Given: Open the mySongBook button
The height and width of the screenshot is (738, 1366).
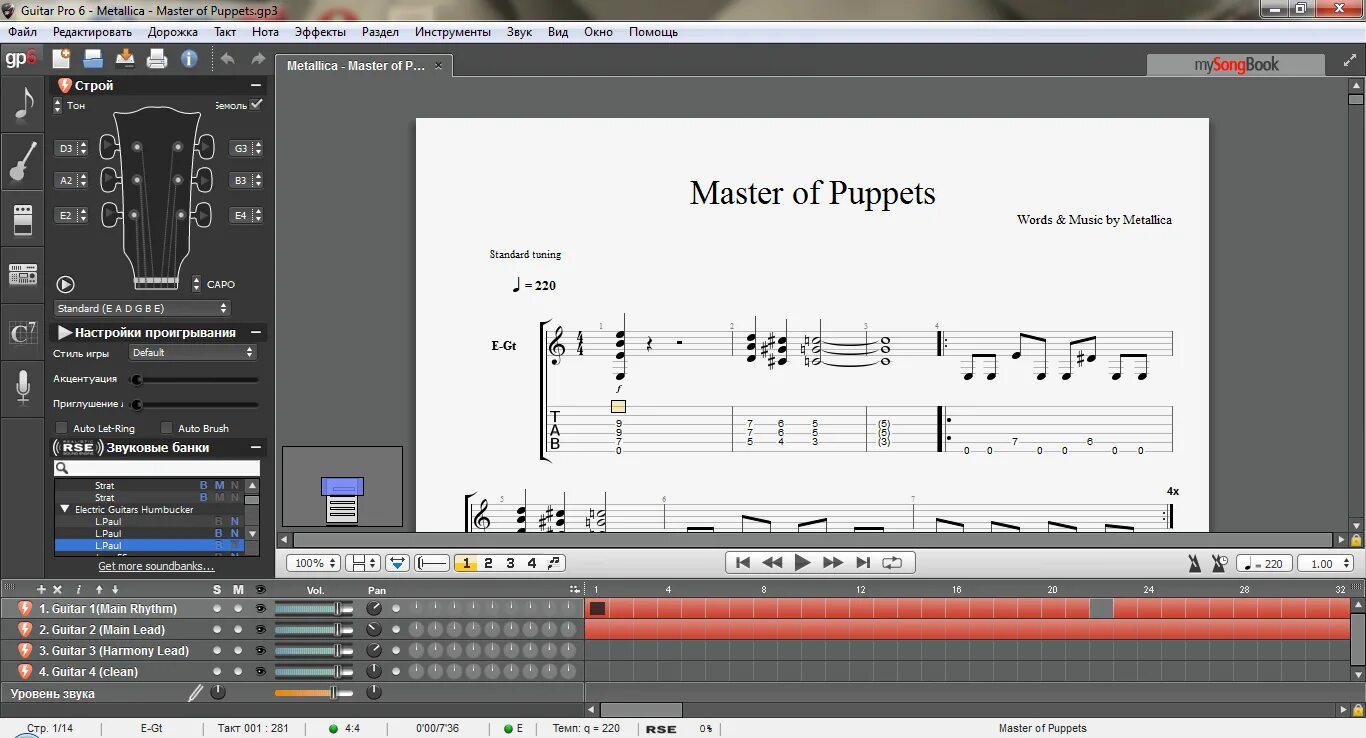Looking at the screenshot, I should pos(1236,64).
